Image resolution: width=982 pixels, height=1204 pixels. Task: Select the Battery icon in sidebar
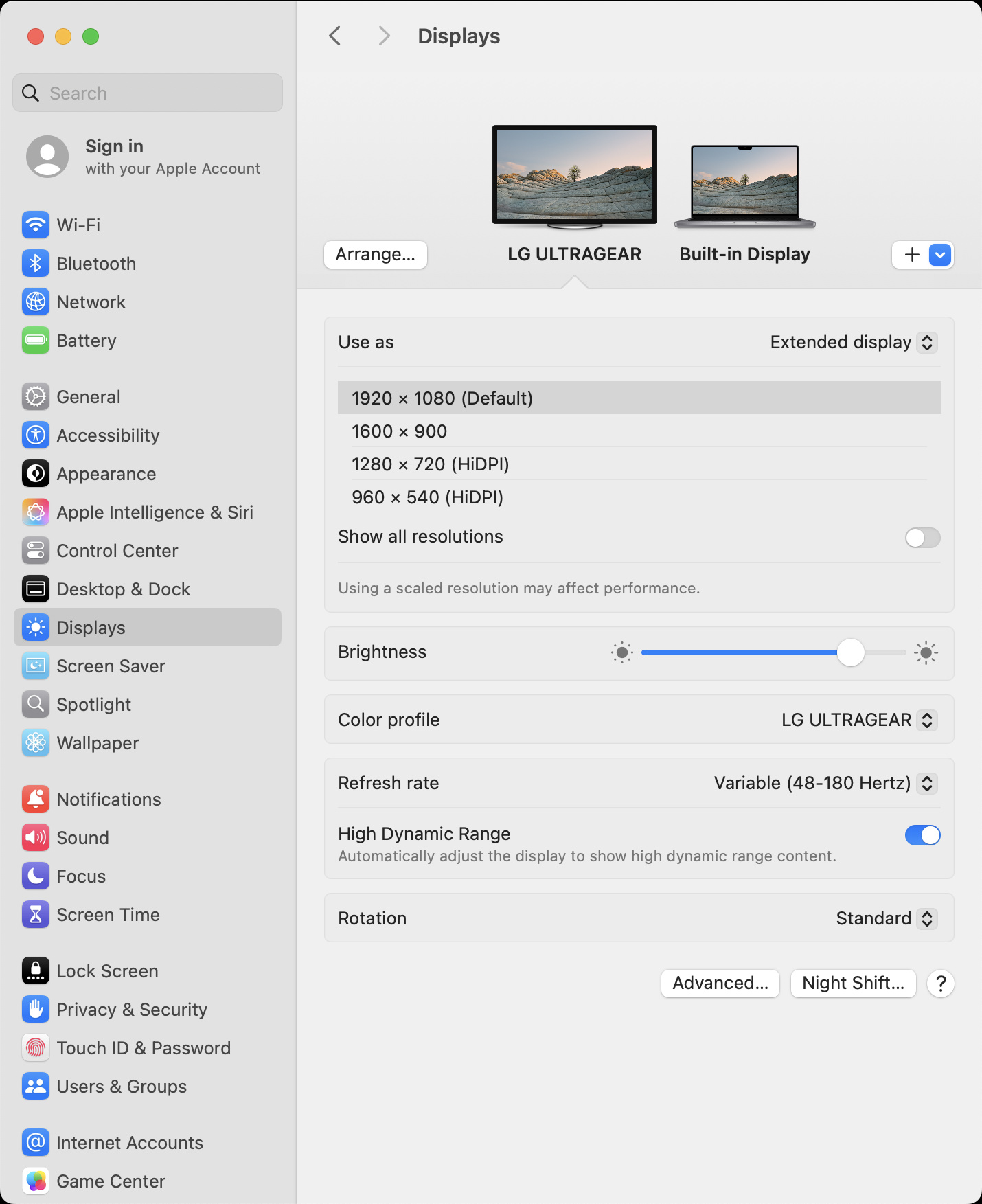[x=36, y=340]
